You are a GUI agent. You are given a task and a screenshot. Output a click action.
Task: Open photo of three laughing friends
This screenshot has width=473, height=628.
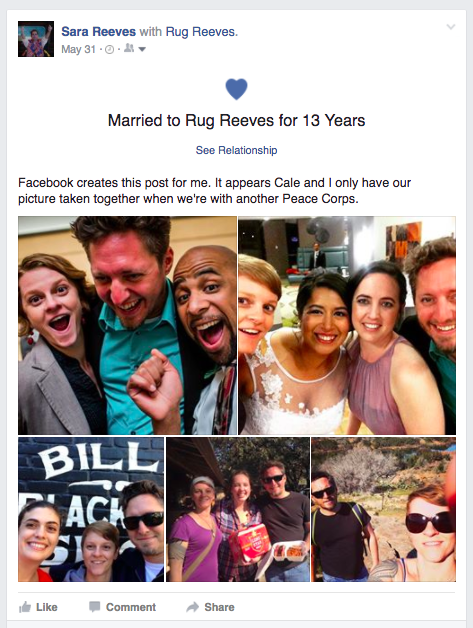pos(127,325)
